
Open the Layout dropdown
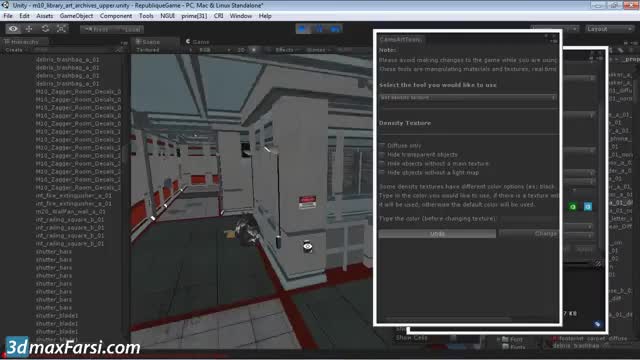tap(609, 29)
